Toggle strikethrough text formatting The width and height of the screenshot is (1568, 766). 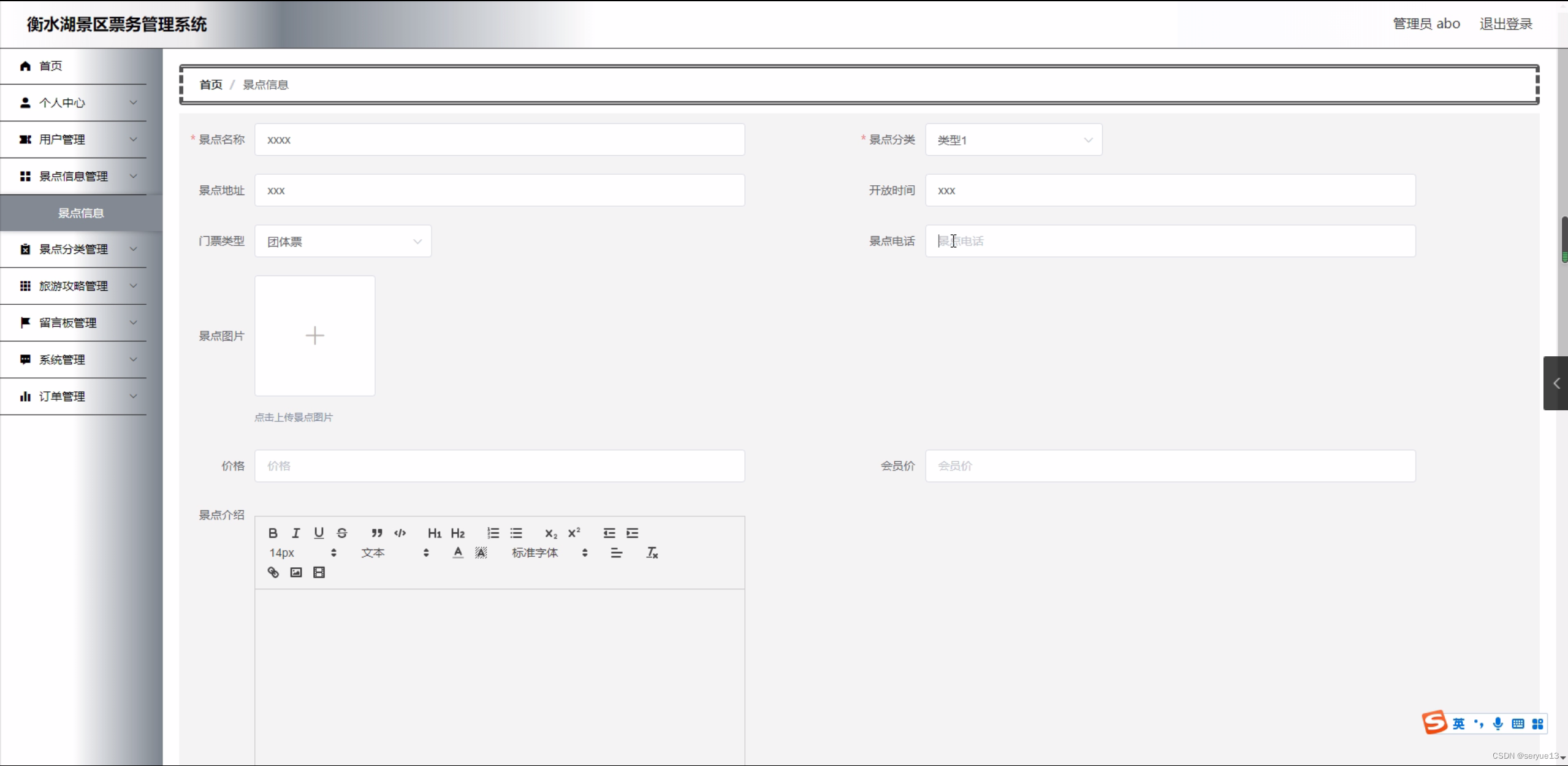click(x=342, y=533)
